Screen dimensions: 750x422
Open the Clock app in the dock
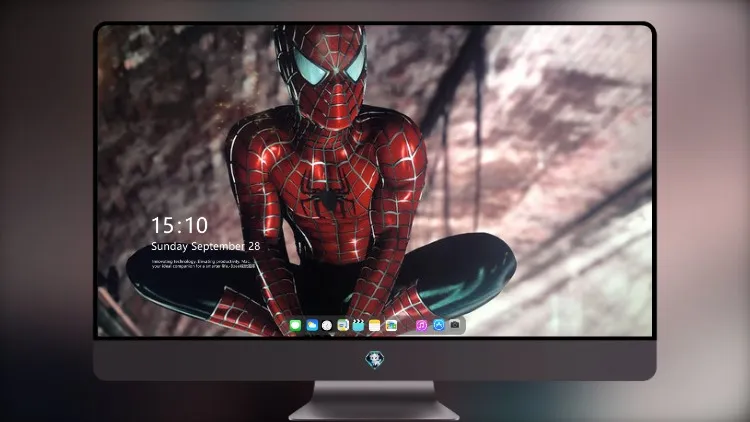pos(327,325)
